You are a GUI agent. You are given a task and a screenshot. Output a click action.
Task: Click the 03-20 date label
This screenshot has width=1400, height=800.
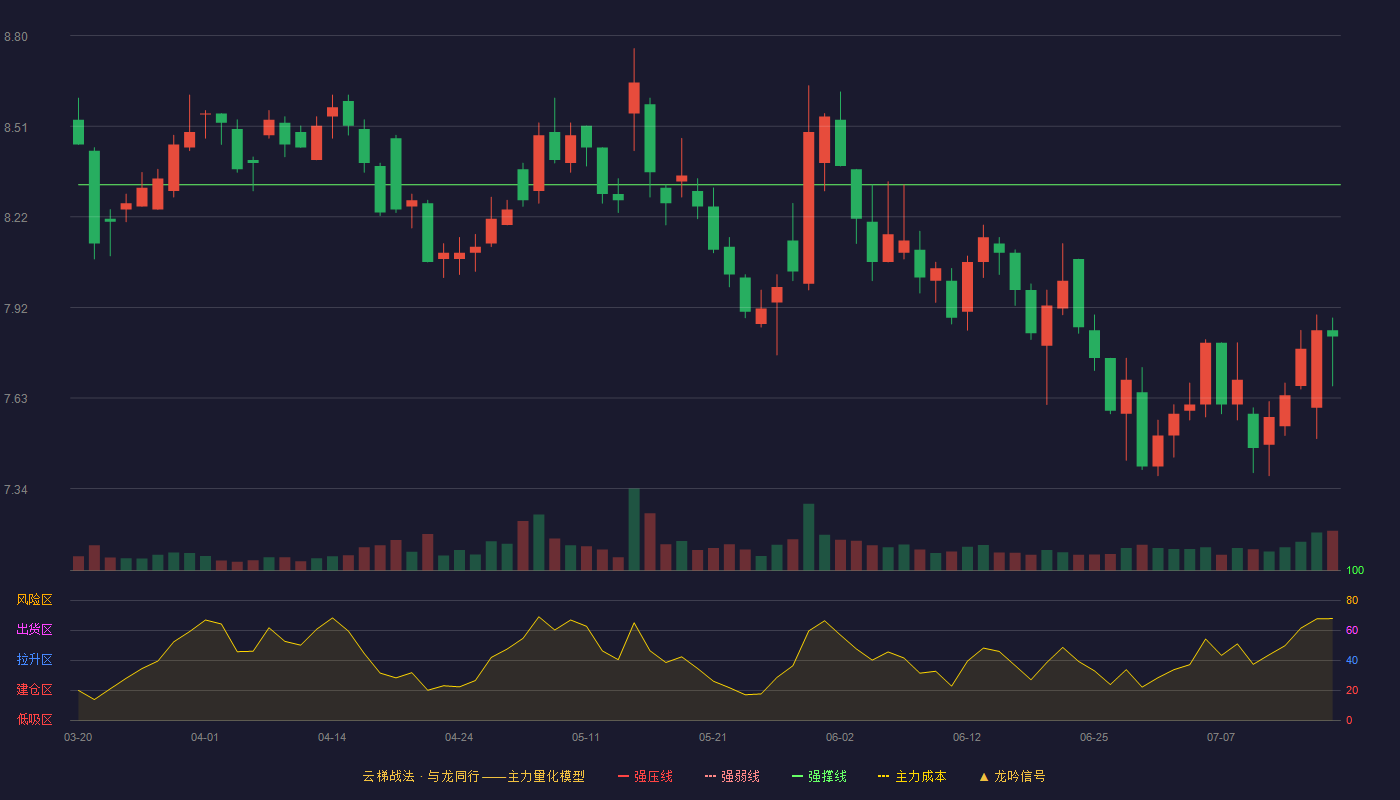tap(78, 737)
